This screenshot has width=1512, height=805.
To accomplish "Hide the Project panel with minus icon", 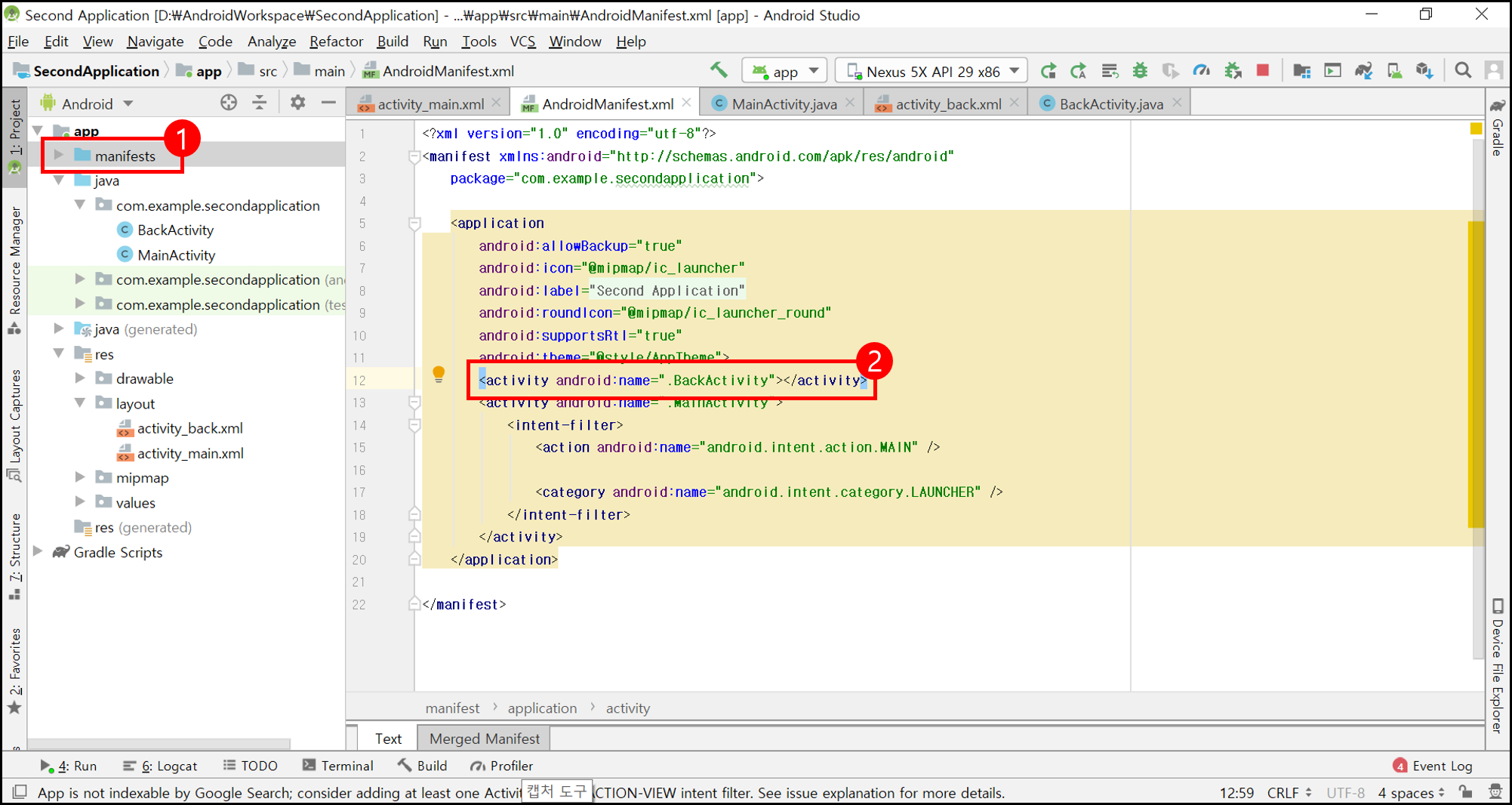I will pos(328,103).
